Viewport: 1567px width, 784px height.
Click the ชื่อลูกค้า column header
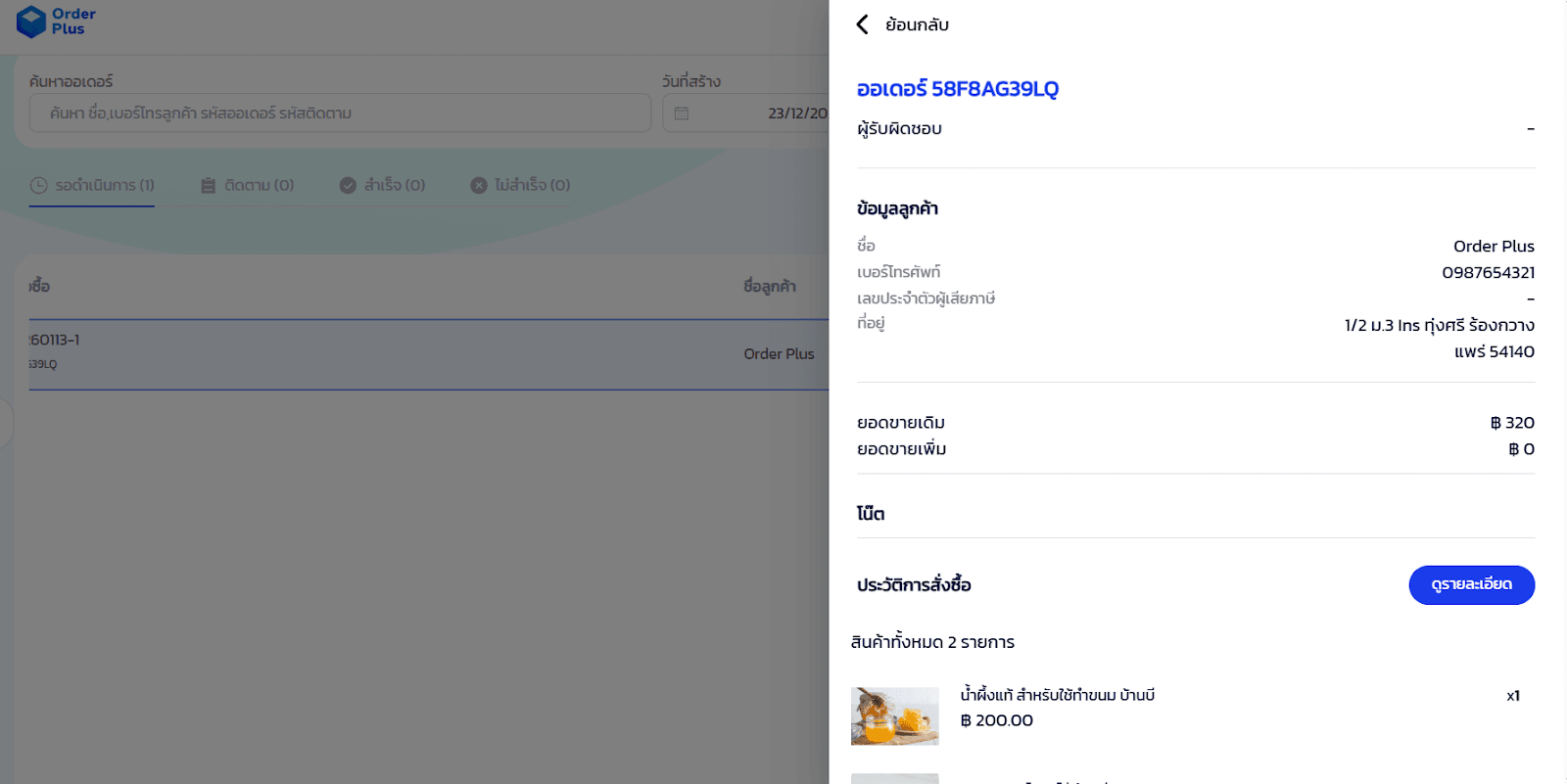769,286
